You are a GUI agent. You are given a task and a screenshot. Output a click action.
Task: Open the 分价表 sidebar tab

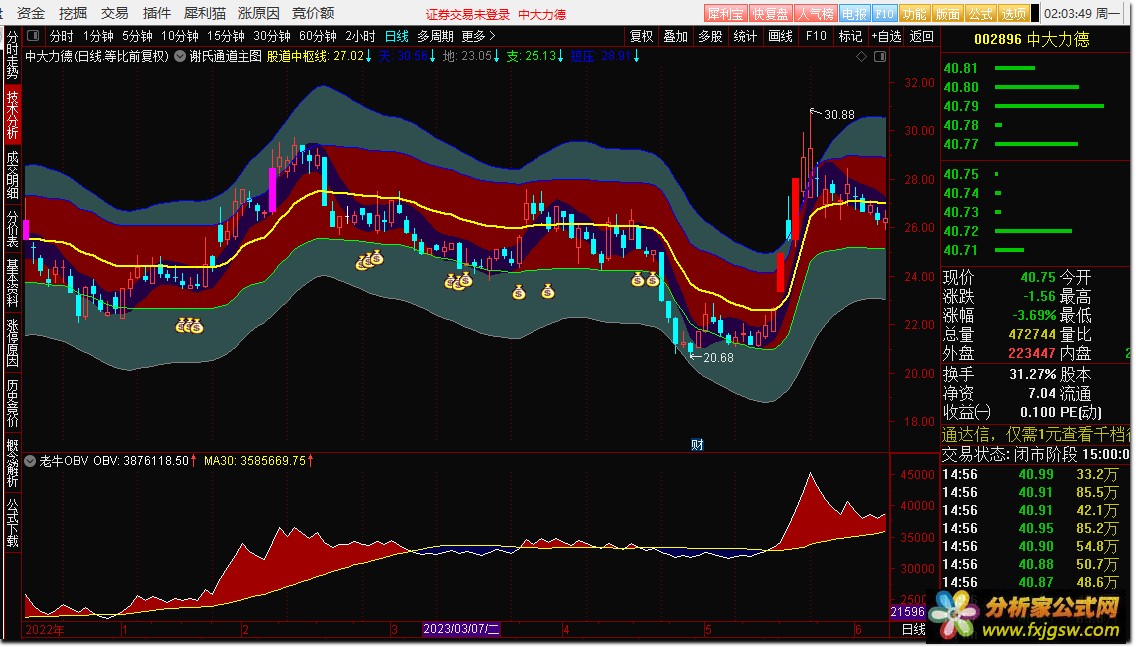pyautogui.click(x=12, y=228)
